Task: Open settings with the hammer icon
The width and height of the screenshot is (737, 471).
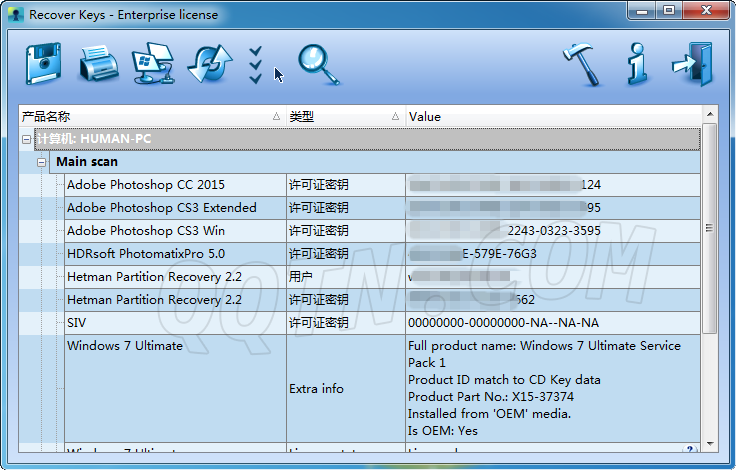Action: click(582, 65)
